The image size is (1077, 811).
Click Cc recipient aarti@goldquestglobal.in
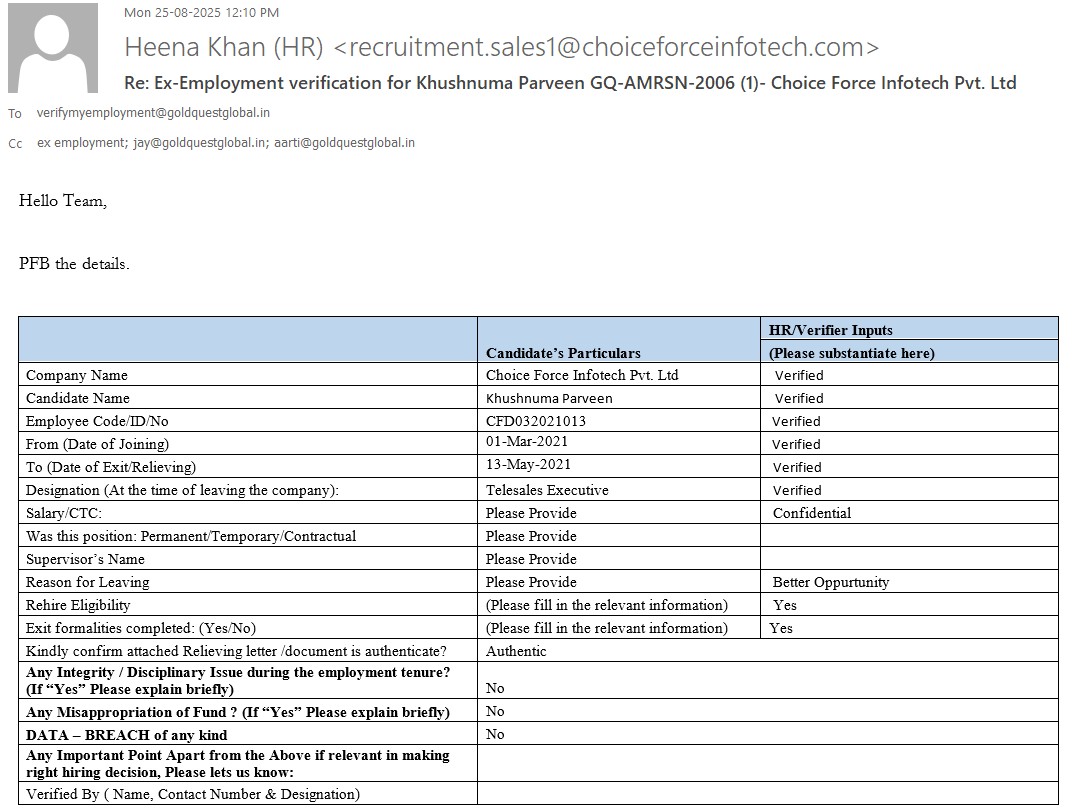345,143
